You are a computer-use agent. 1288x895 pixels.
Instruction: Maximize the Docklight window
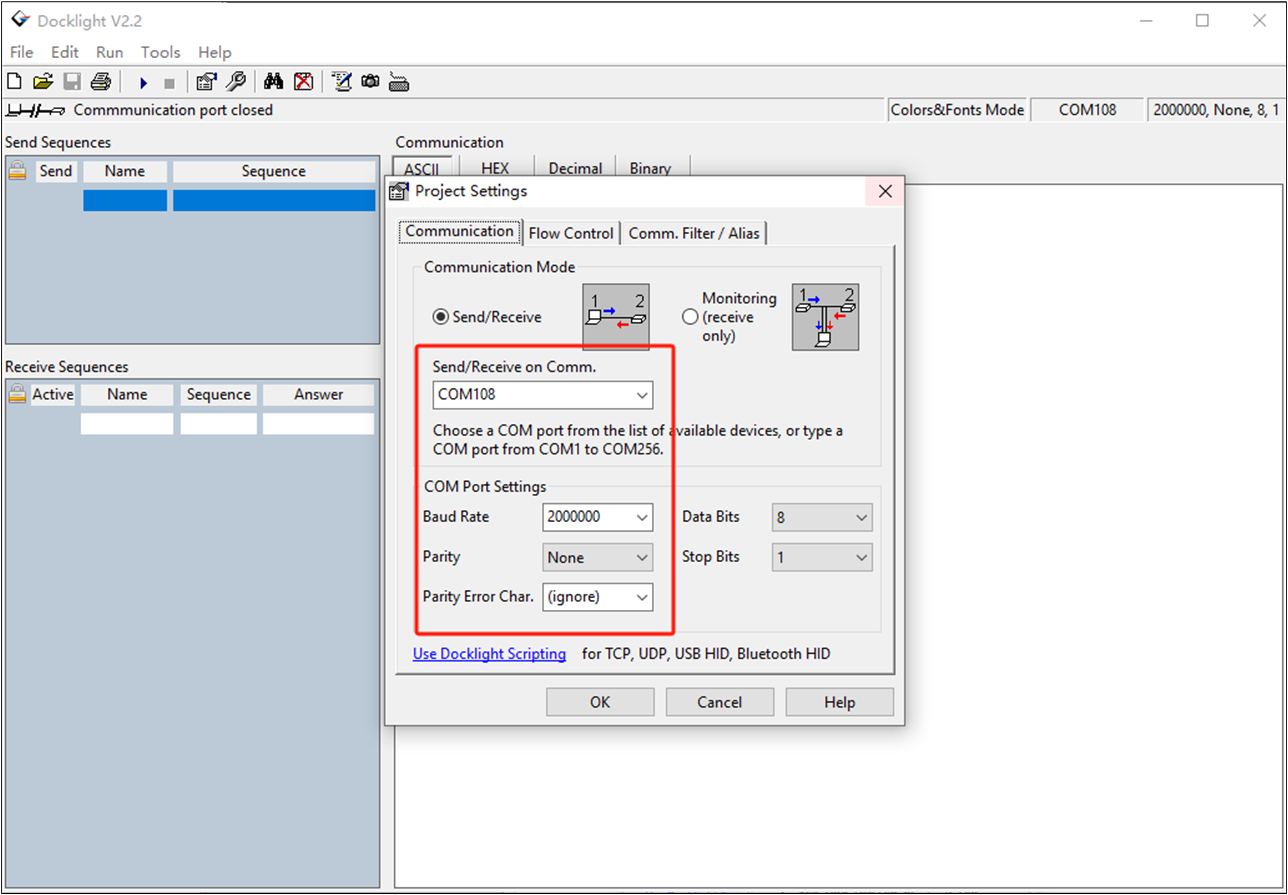pos(1203,20)
